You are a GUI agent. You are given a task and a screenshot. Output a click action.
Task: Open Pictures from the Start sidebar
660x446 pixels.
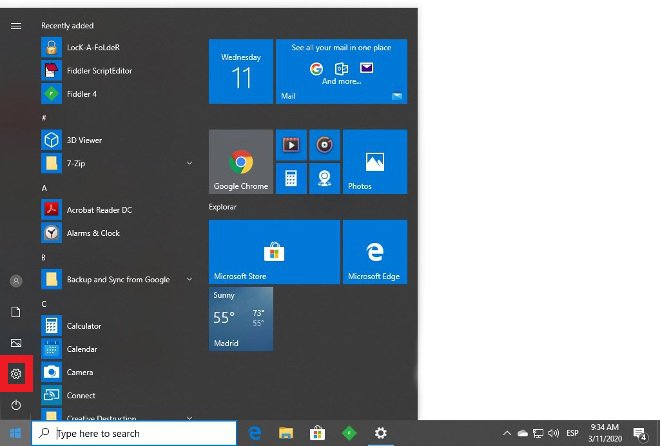[x=16, y=343]
